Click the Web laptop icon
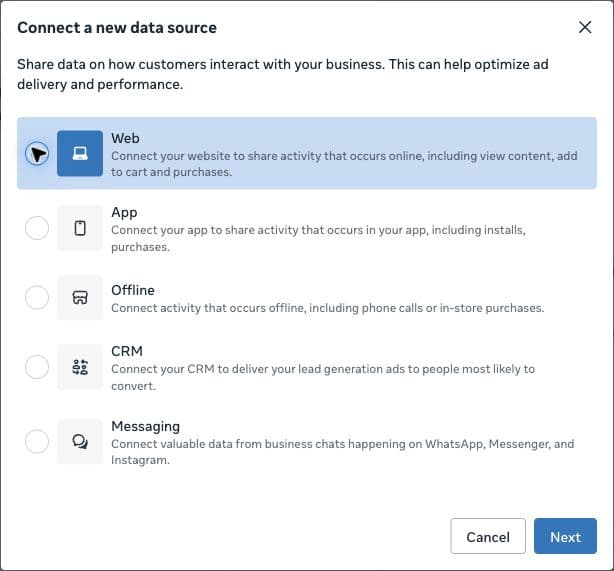Viewport: 614px width, 571px height. [80, 154]
